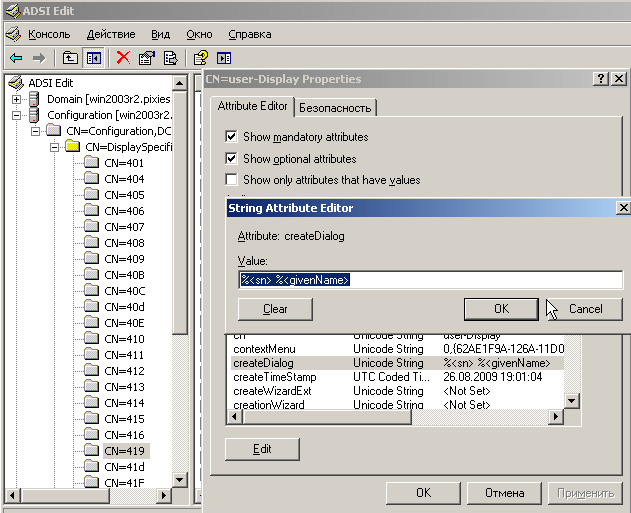Toggle Show optional attributes checkbox
This screenshot has height=513, width=631.
pyautogui.click(x=231, y=159)
